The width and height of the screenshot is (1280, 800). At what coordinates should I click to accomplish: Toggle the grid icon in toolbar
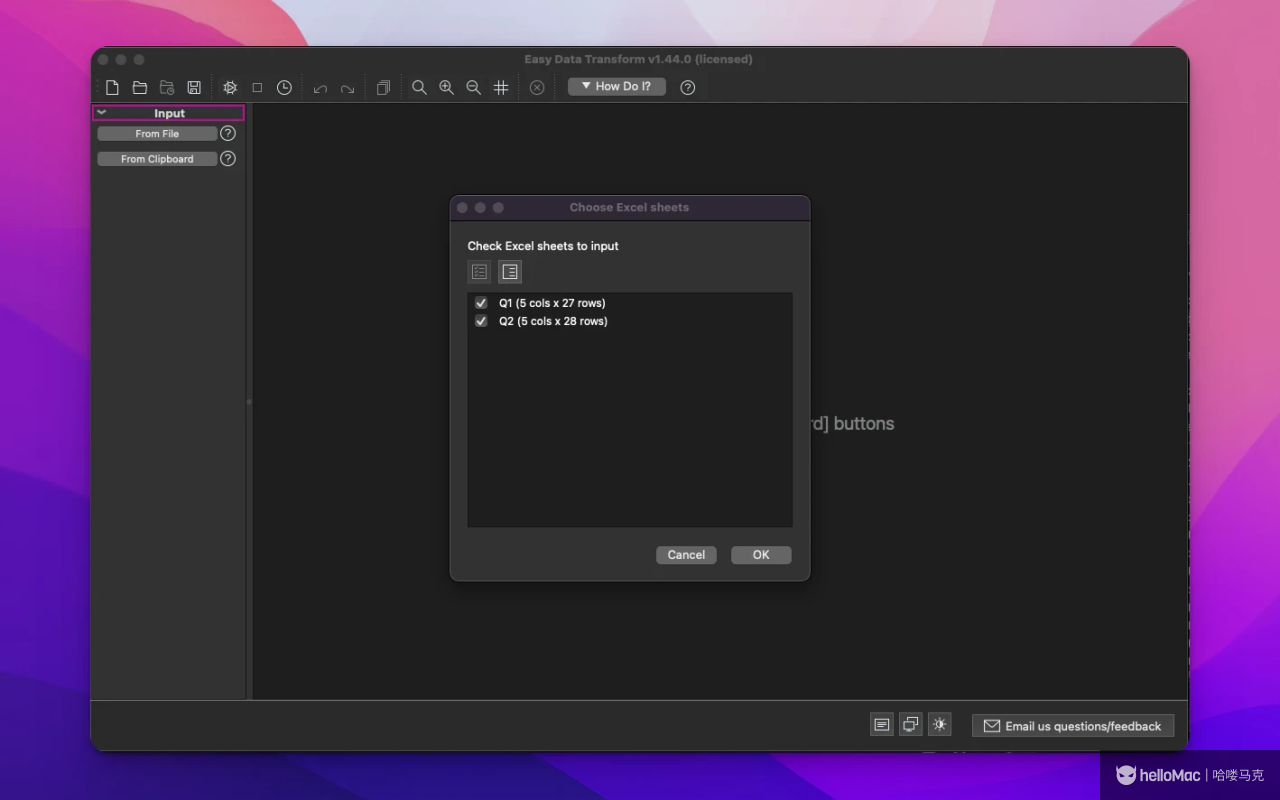point(501,88)
